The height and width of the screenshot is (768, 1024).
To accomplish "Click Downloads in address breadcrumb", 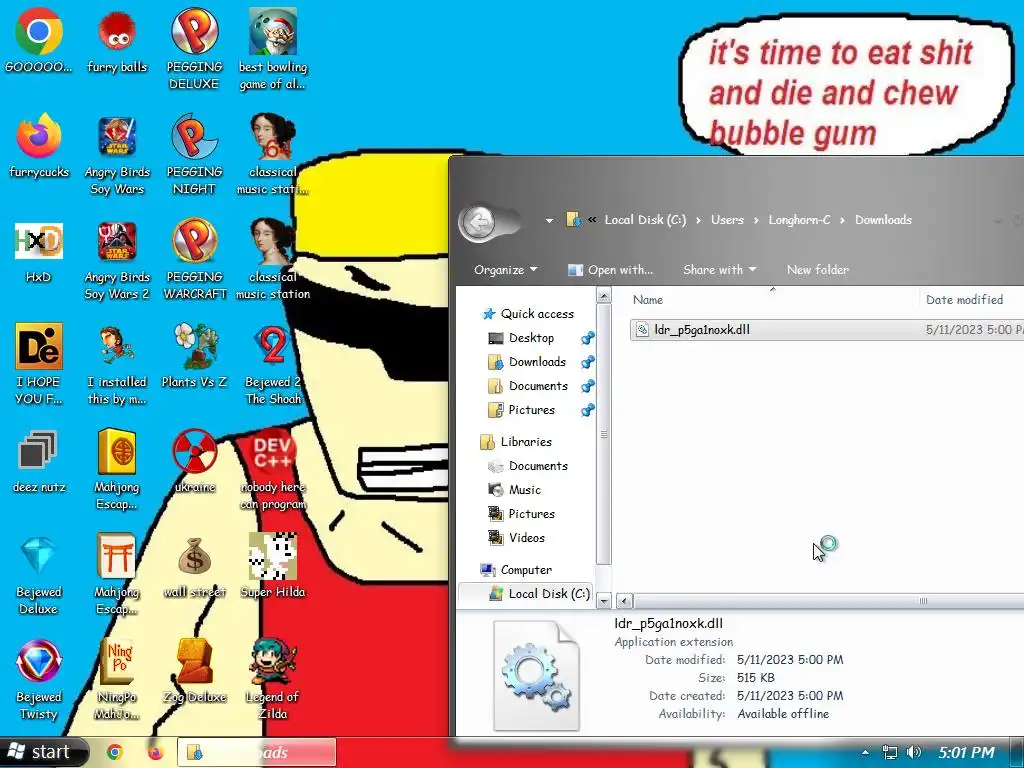I will tap(883, 220).
